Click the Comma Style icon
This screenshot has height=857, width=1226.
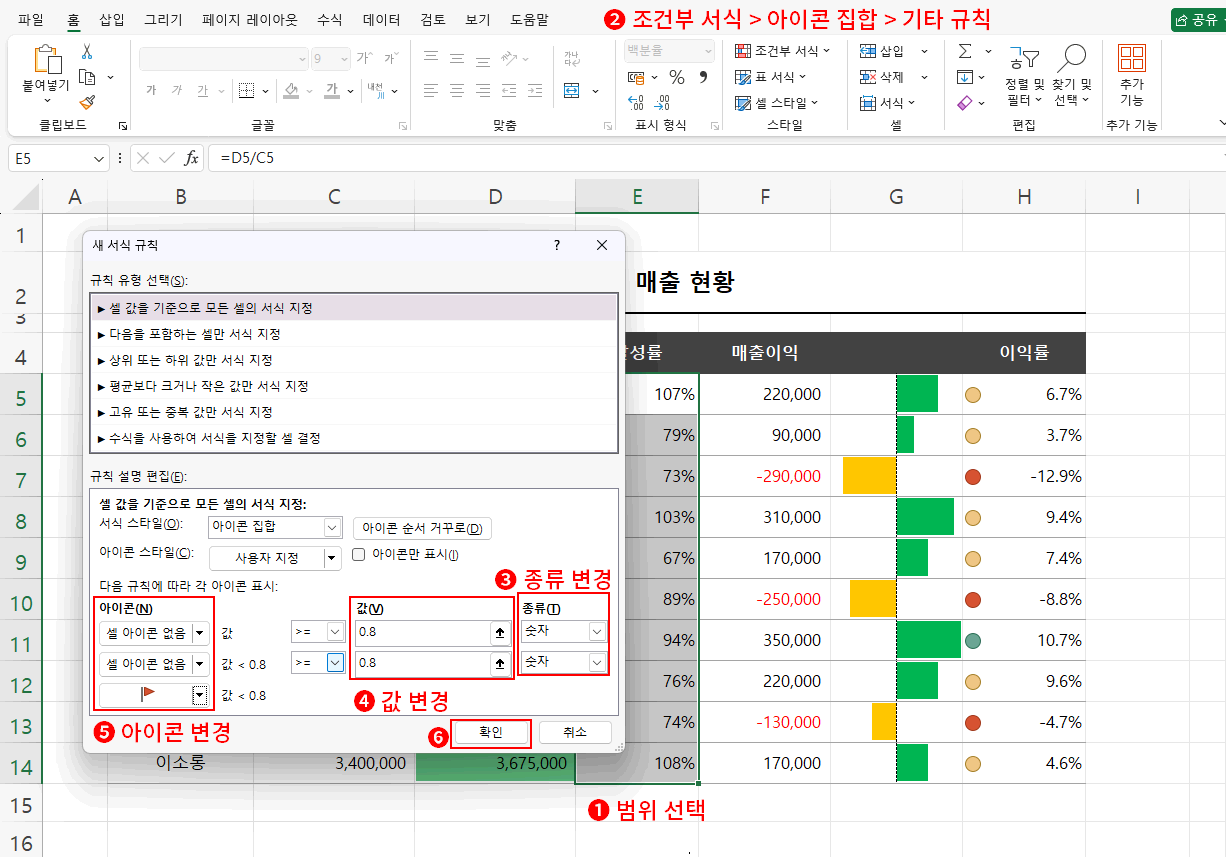click(703, 77)
